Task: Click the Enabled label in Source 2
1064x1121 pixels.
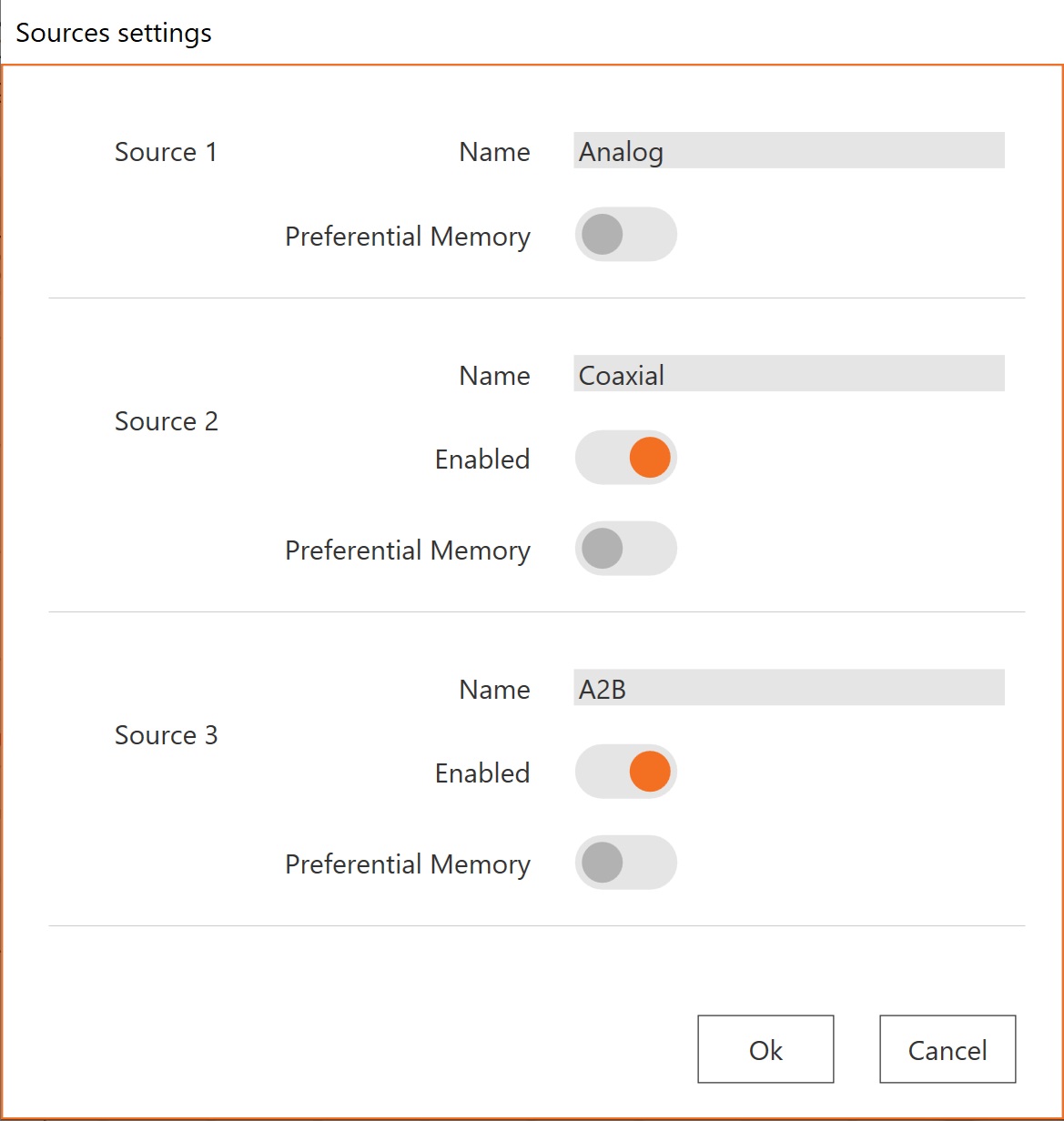Action: tap(482, 459)
